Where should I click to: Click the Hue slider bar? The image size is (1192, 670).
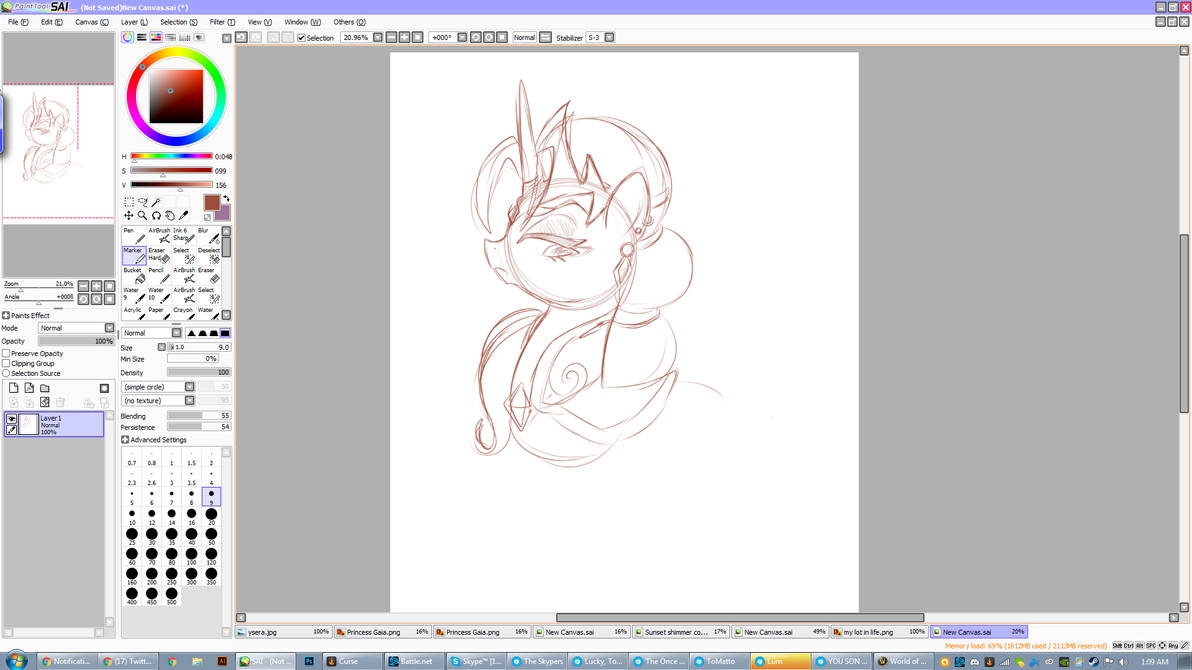171,157
